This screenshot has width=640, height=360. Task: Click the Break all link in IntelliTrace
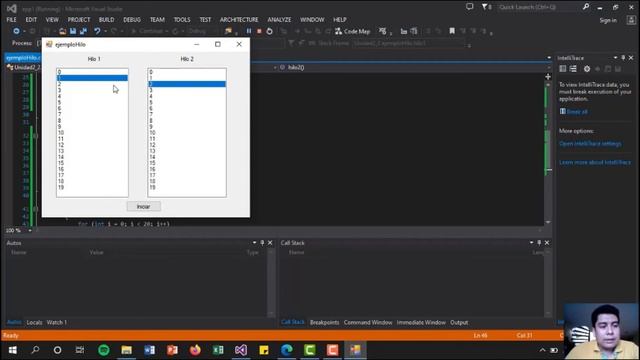[577, 111]
